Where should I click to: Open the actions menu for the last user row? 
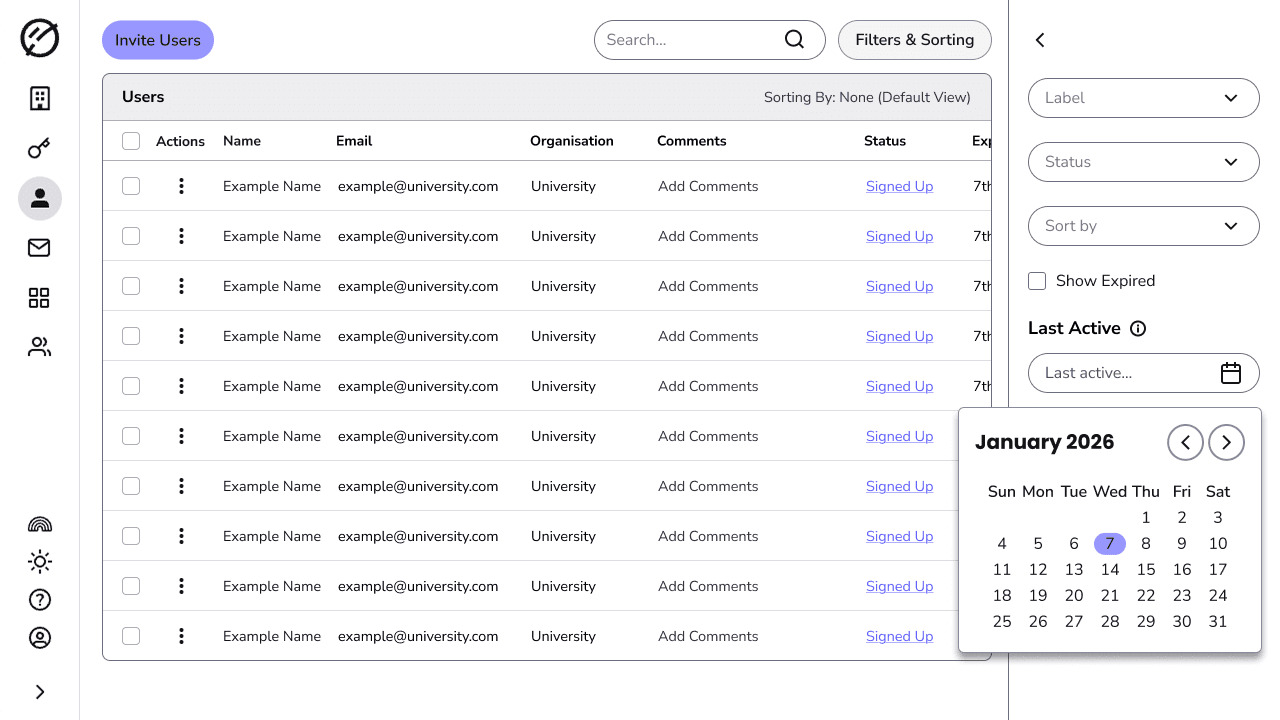pos(181,636)
